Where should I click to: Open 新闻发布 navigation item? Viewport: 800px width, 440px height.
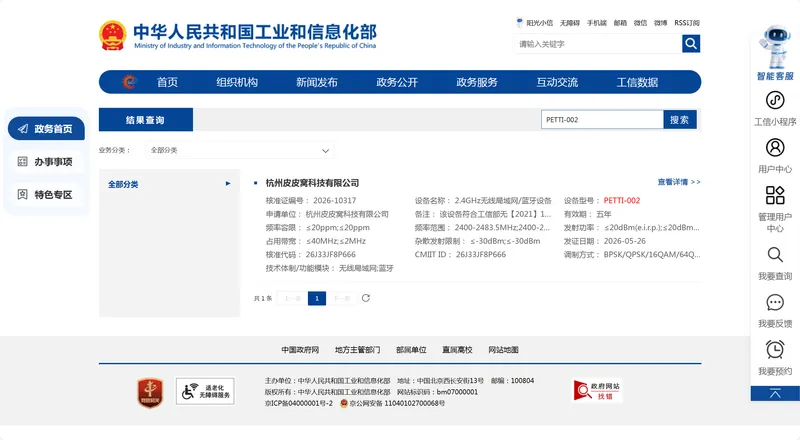tap(317, 82)
